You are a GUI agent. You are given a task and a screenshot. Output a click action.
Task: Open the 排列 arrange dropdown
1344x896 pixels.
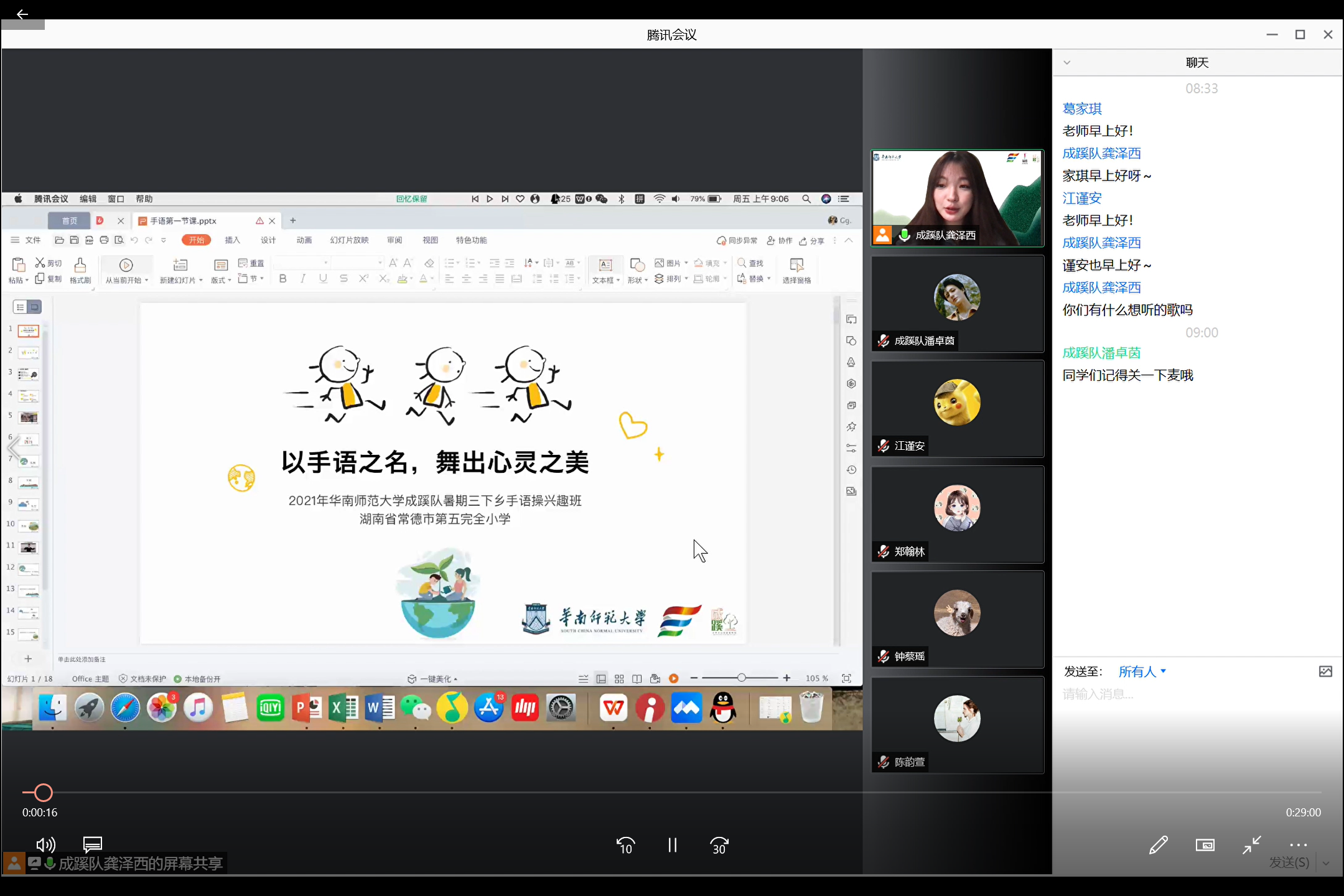click(x=671, y=279)
